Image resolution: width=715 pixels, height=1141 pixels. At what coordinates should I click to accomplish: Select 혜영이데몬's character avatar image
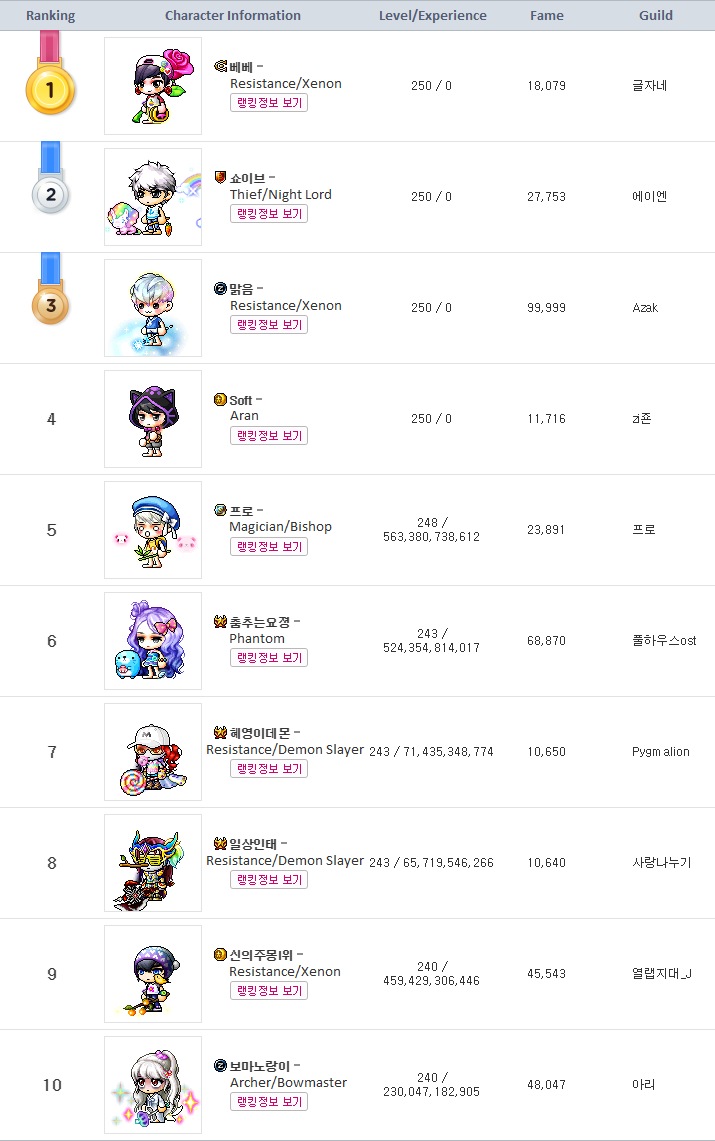(153, 752)
